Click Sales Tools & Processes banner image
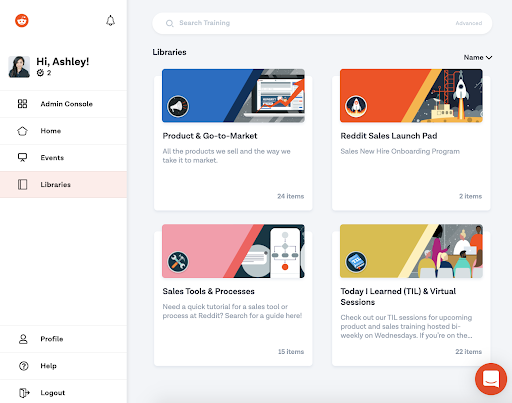 point(233,251)
